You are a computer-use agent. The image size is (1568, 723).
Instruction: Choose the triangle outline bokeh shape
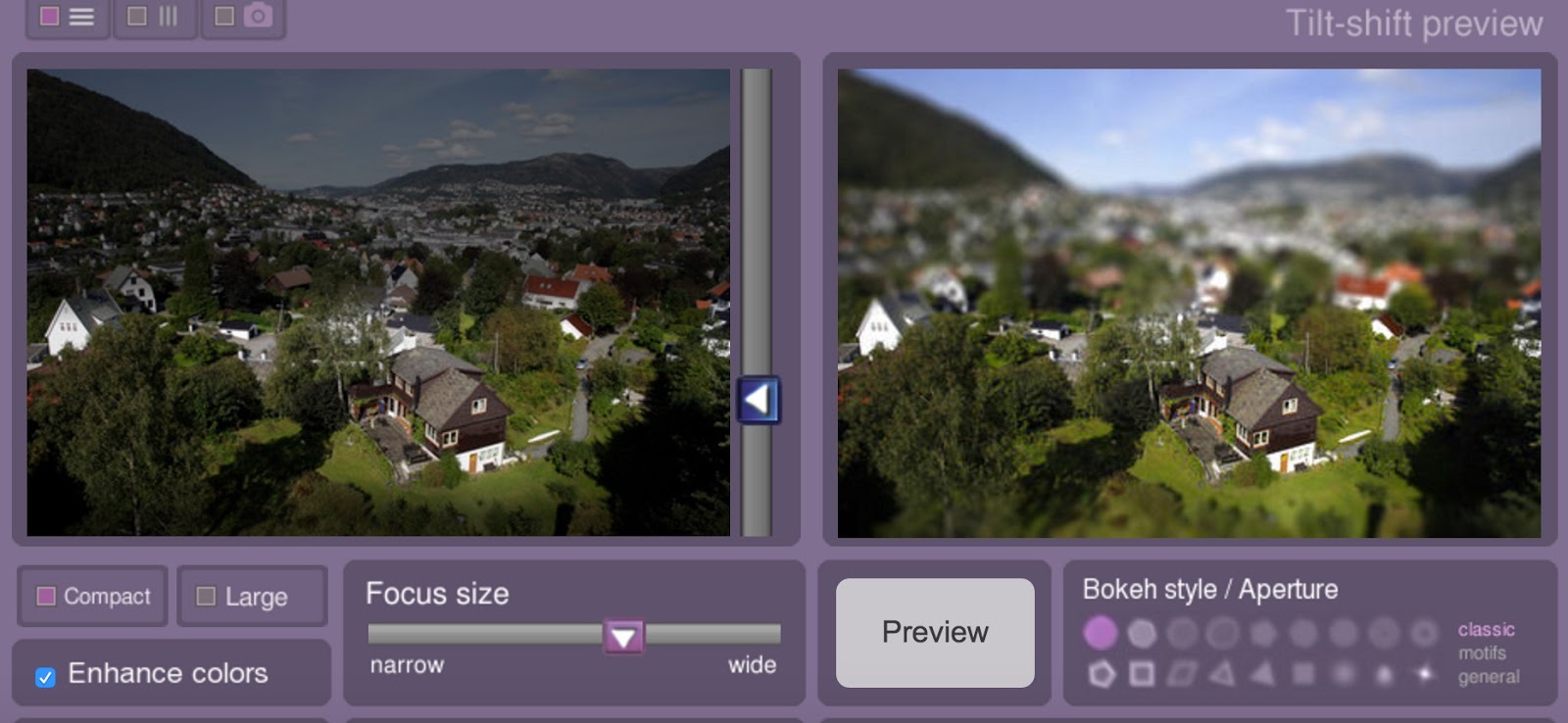click(1222, 674)
